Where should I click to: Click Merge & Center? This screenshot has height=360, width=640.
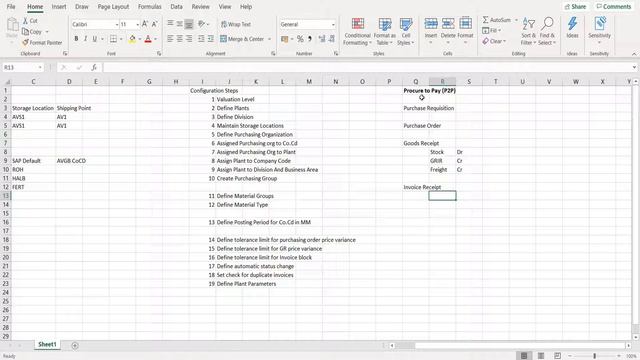point(242,39)
